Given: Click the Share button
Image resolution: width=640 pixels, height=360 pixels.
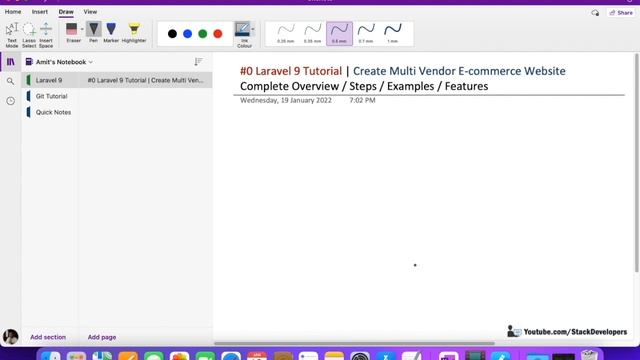Looking at the screenshot, I should (x=621, y=13).
